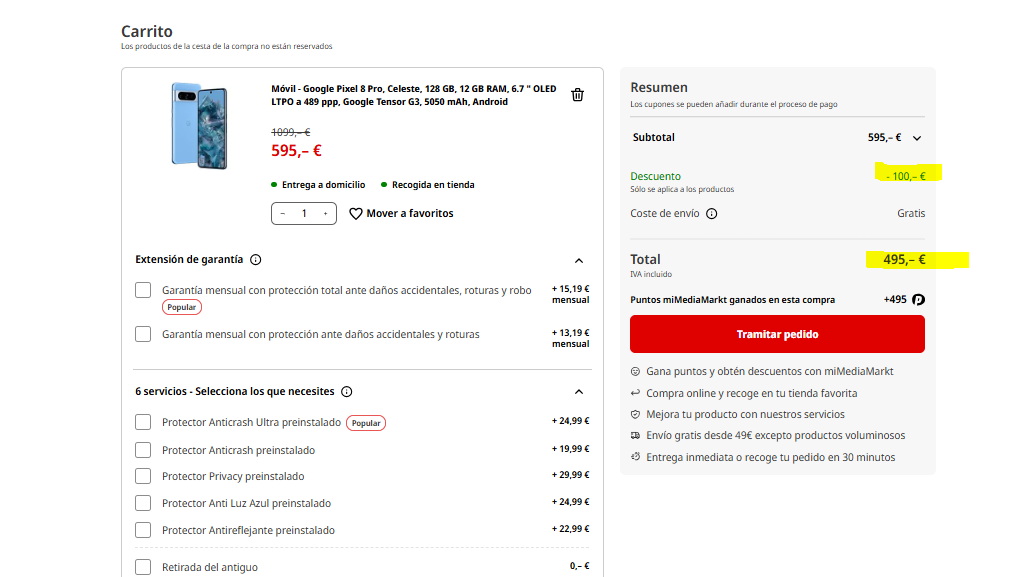Click the Popular badge next to Anticrash Ultra

coord(366,423)
